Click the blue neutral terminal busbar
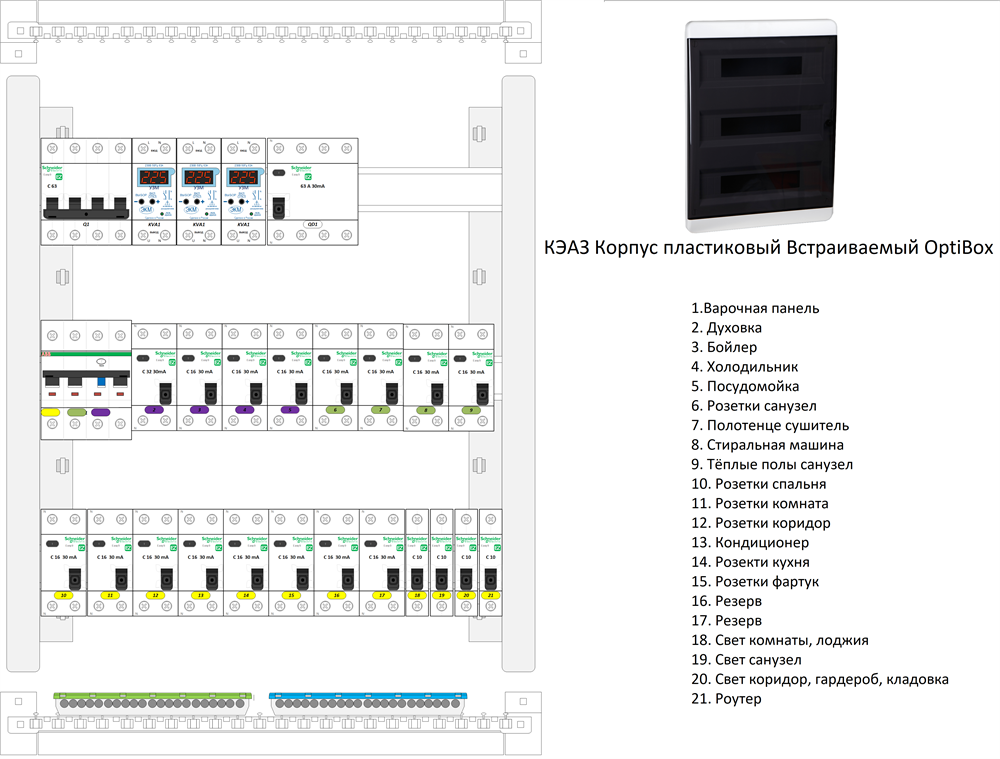Viewport: 1000px width, 759px height. click(369, 702)
